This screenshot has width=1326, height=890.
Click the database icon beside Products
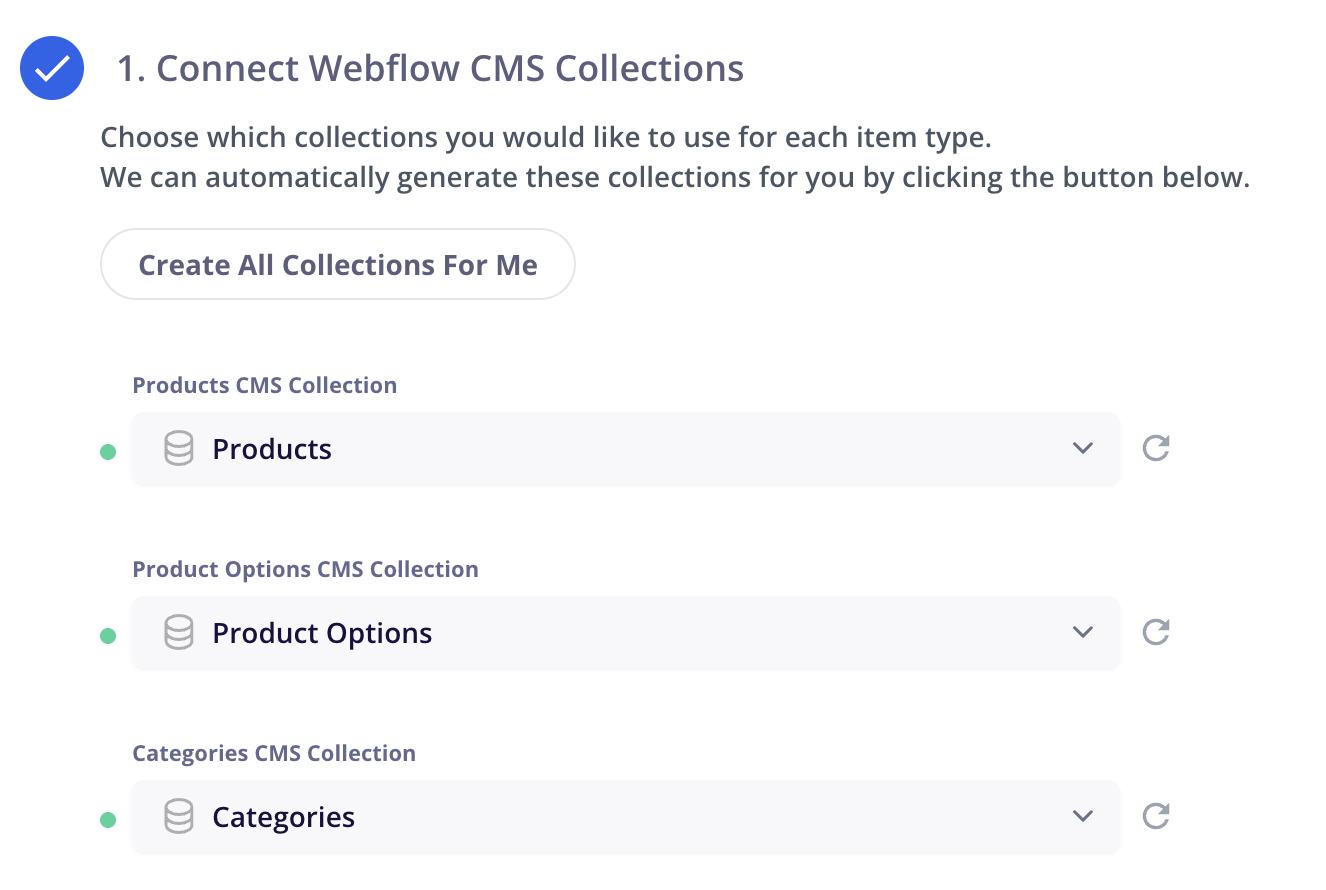[x=178, y=449]
